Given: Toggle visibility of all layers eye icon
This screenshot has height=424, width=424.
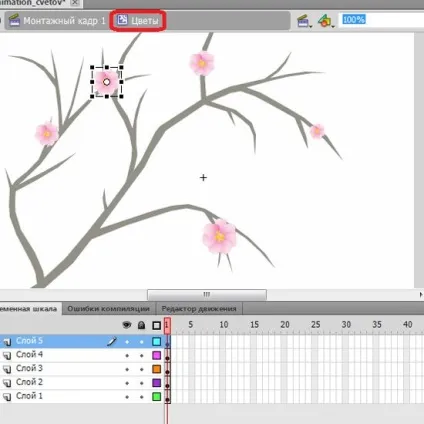Looking at the screenshot, I should 127,325.
